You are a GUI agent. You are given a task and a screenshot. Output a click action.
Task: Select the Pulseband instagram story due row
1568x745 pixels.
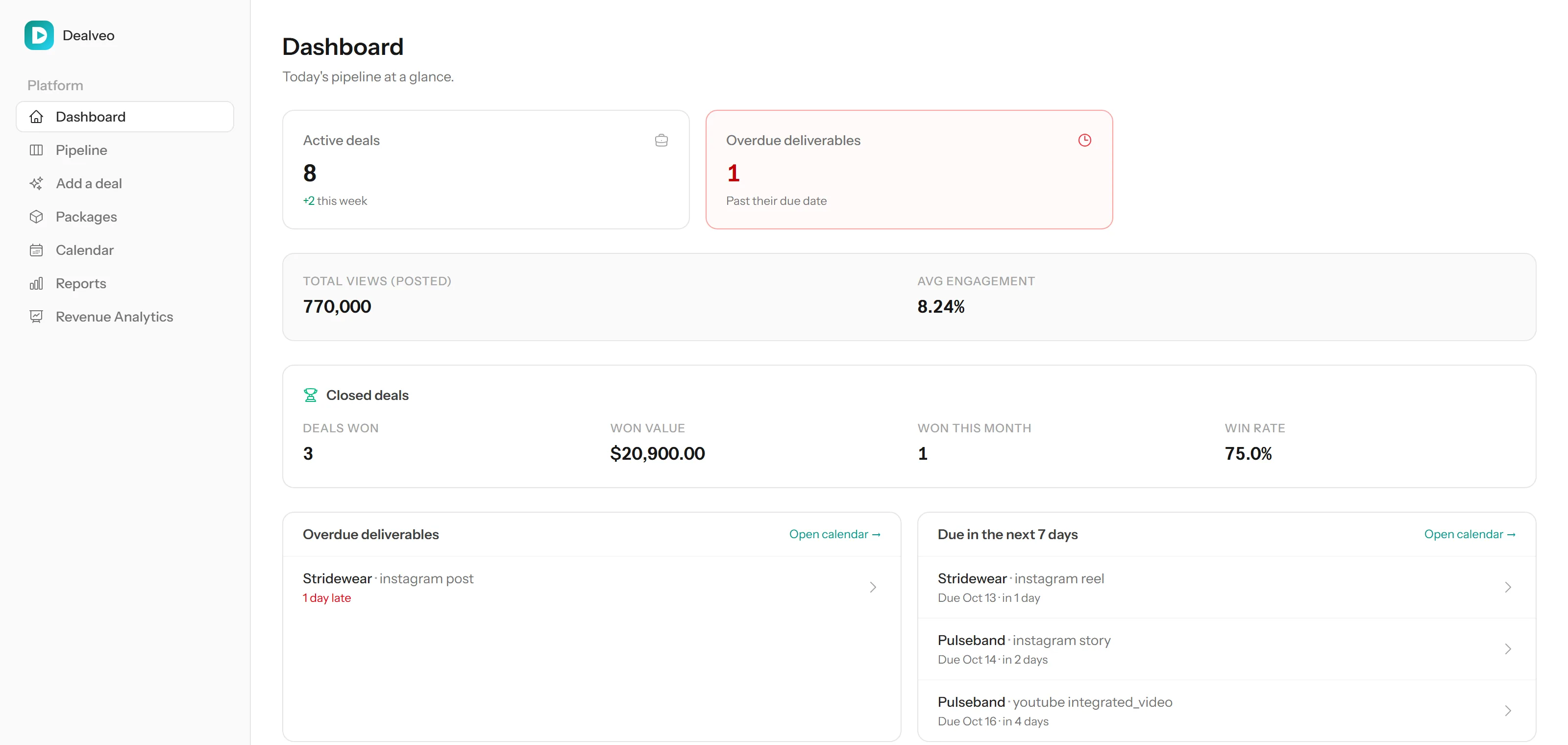[1226, 649]
